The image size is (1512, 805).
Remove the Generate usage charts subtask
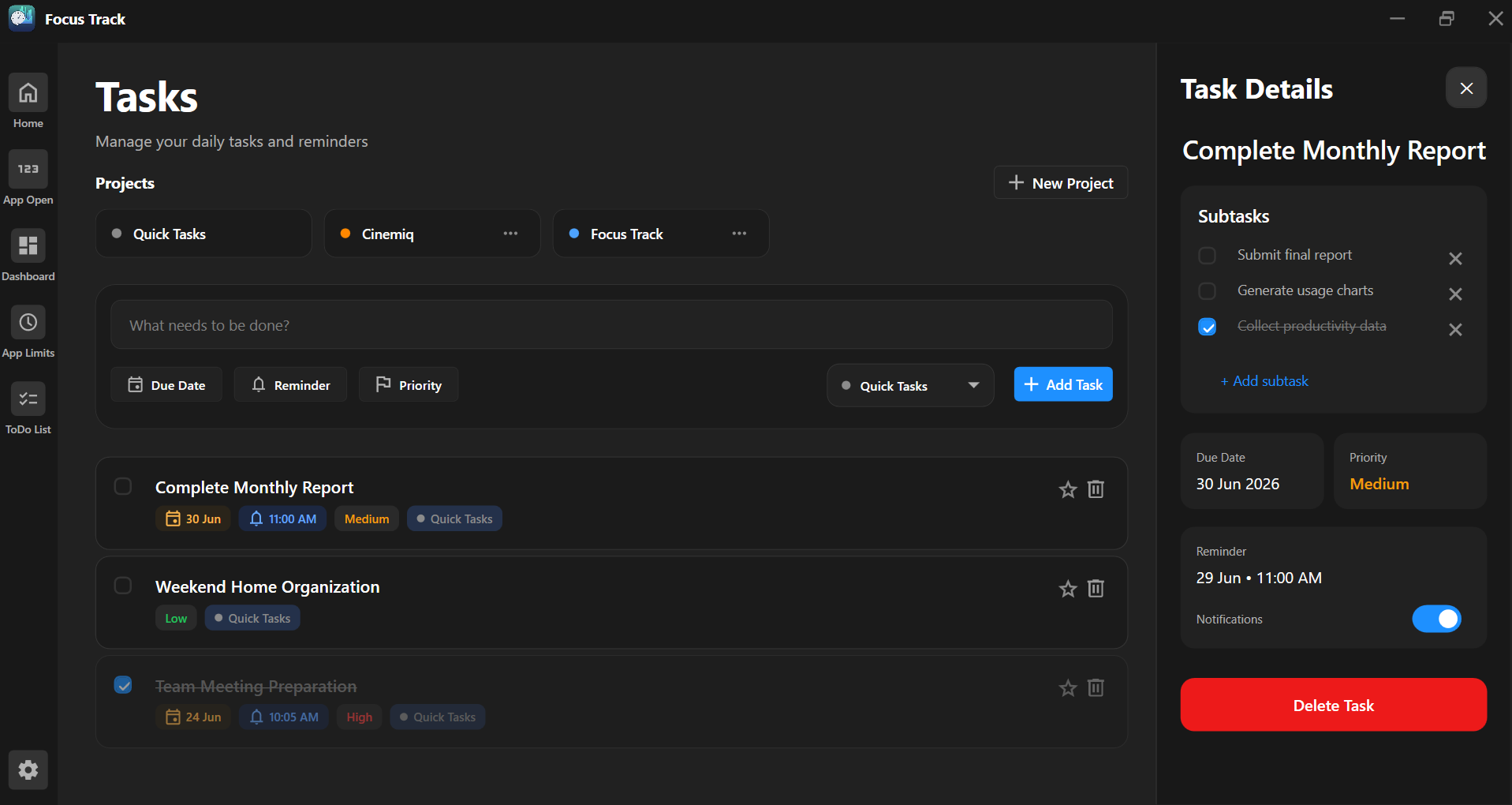1455,294
